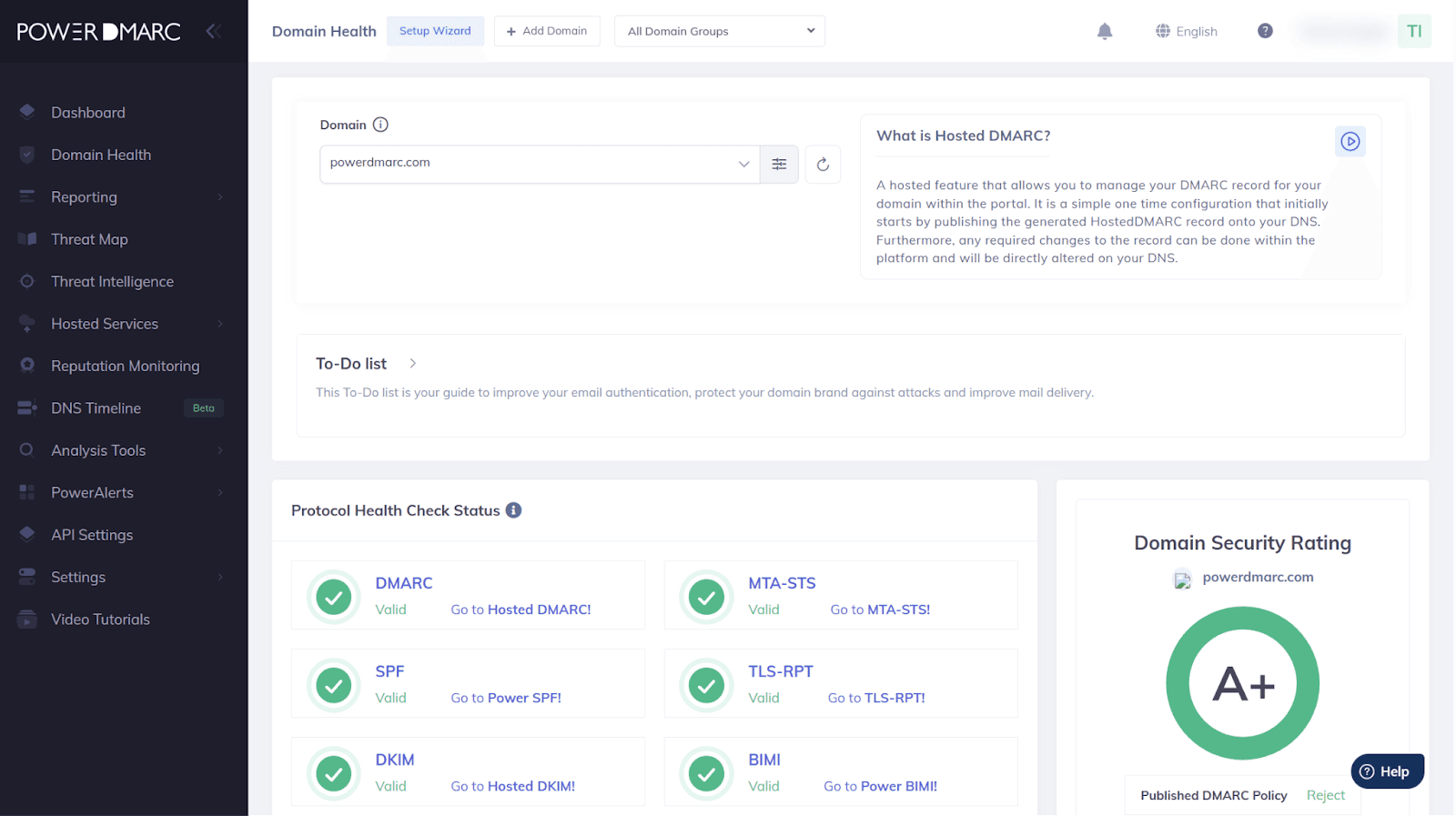Click the Analysis Tools magnifier icon
Screen dimensions: 1456x816
click(x=27, y=450)
